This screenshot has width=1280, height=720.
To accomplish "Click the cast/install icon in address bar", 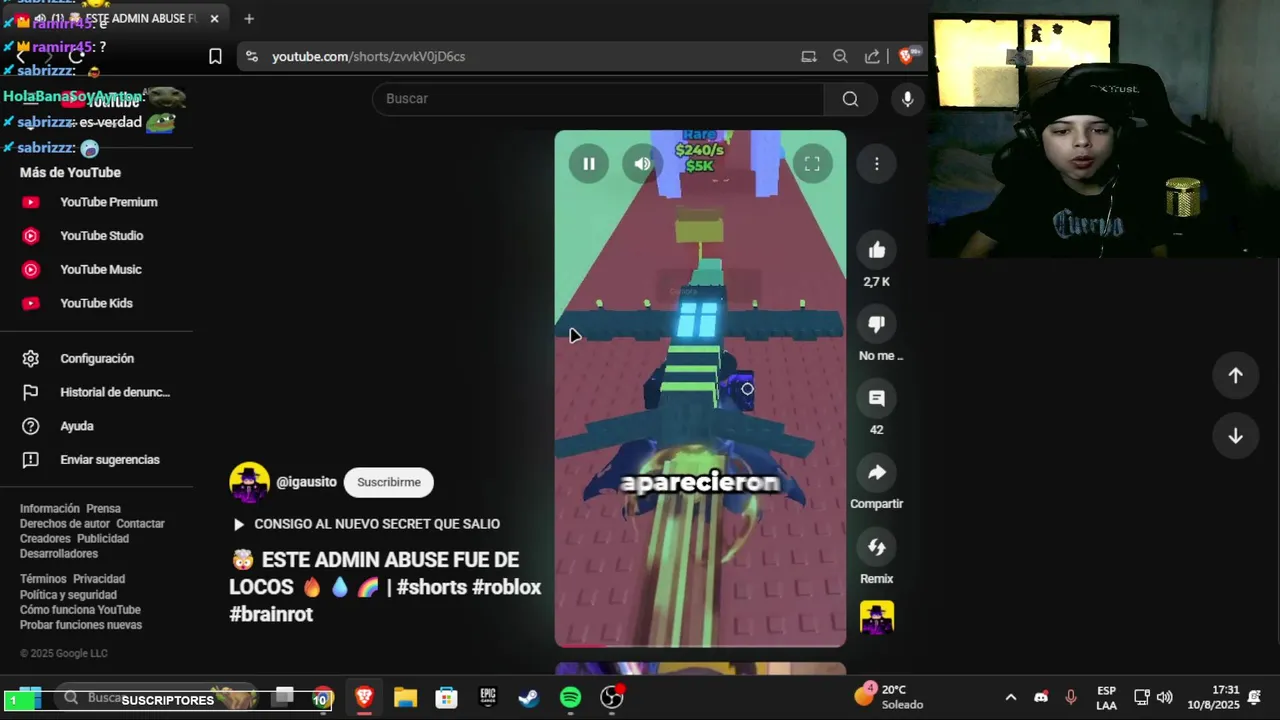I will [809, 57].
